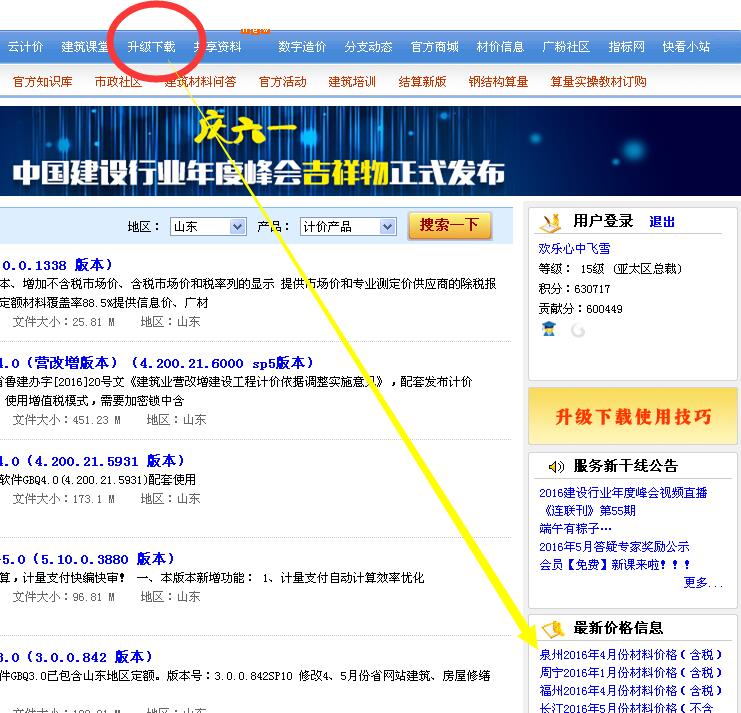The image size is (741, 713).
Task: Open the 结算新版 sub-nav link
Action: click(x=422, y=82)
